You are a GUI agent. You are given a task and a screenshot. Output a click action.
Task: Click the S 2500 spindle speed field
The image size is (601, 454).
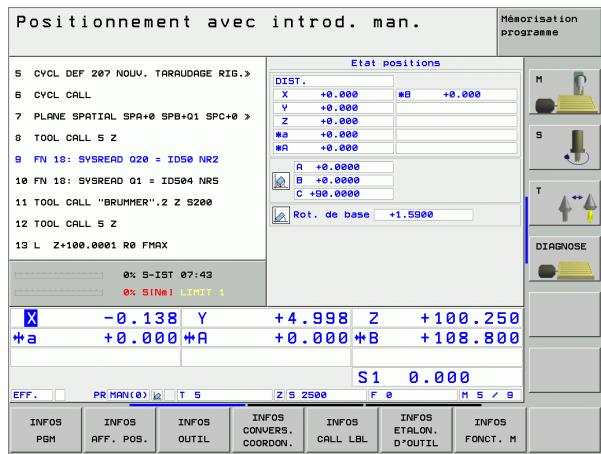[326, 395]
